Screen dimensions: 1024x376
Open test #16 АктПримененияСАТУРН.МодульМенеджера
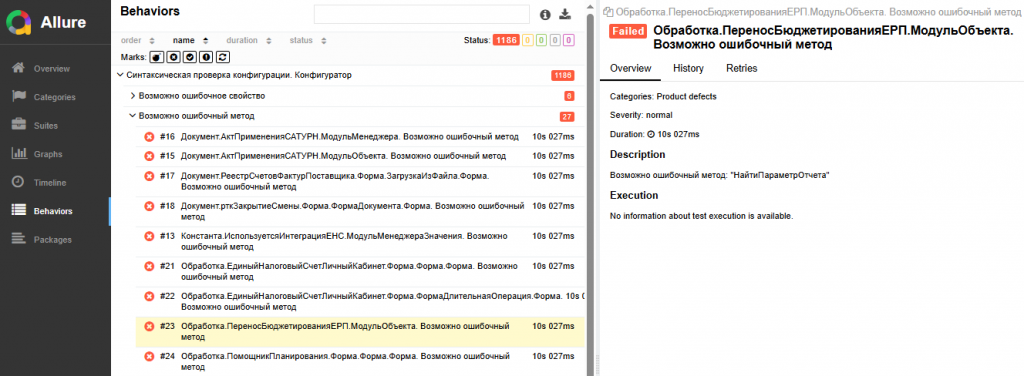pyautogui.click(x=359, y=137)
